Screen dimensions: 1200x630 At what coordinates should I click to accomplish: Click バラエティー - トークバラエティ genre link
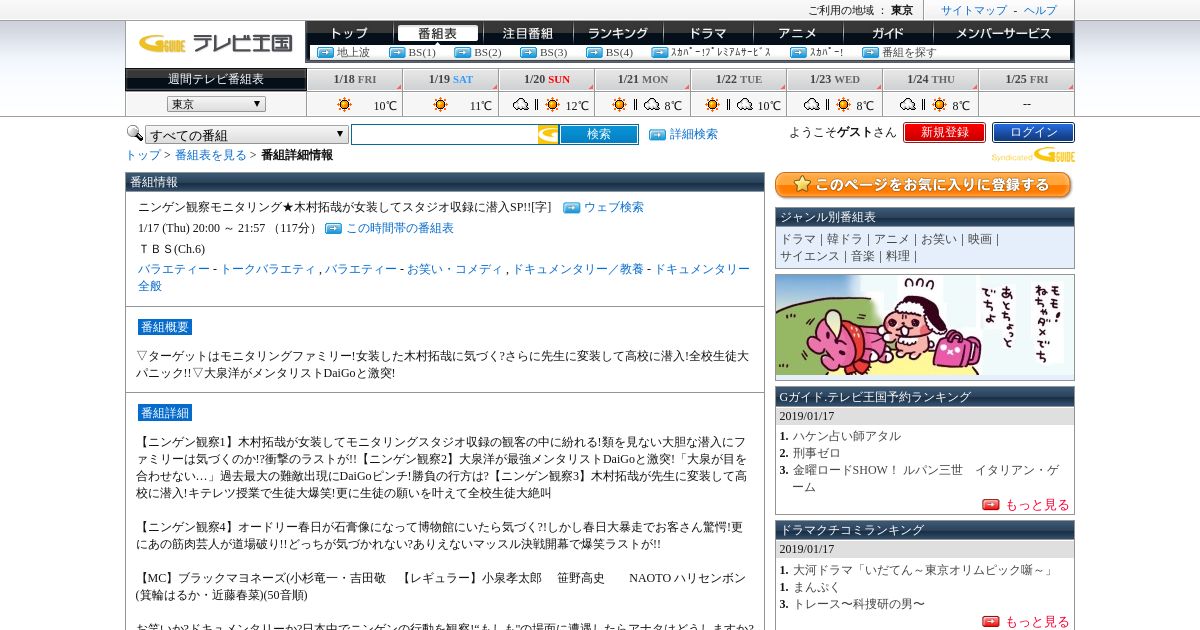[227, 269]
